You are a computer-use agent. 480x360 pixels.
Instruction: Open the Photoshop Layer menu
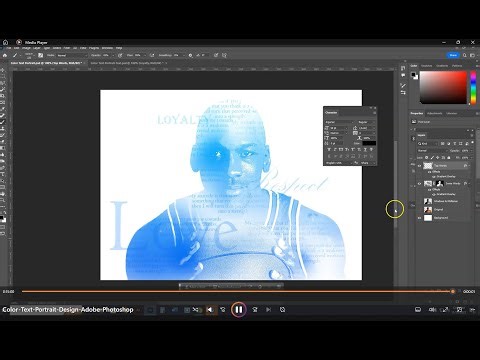coord(37,48)
